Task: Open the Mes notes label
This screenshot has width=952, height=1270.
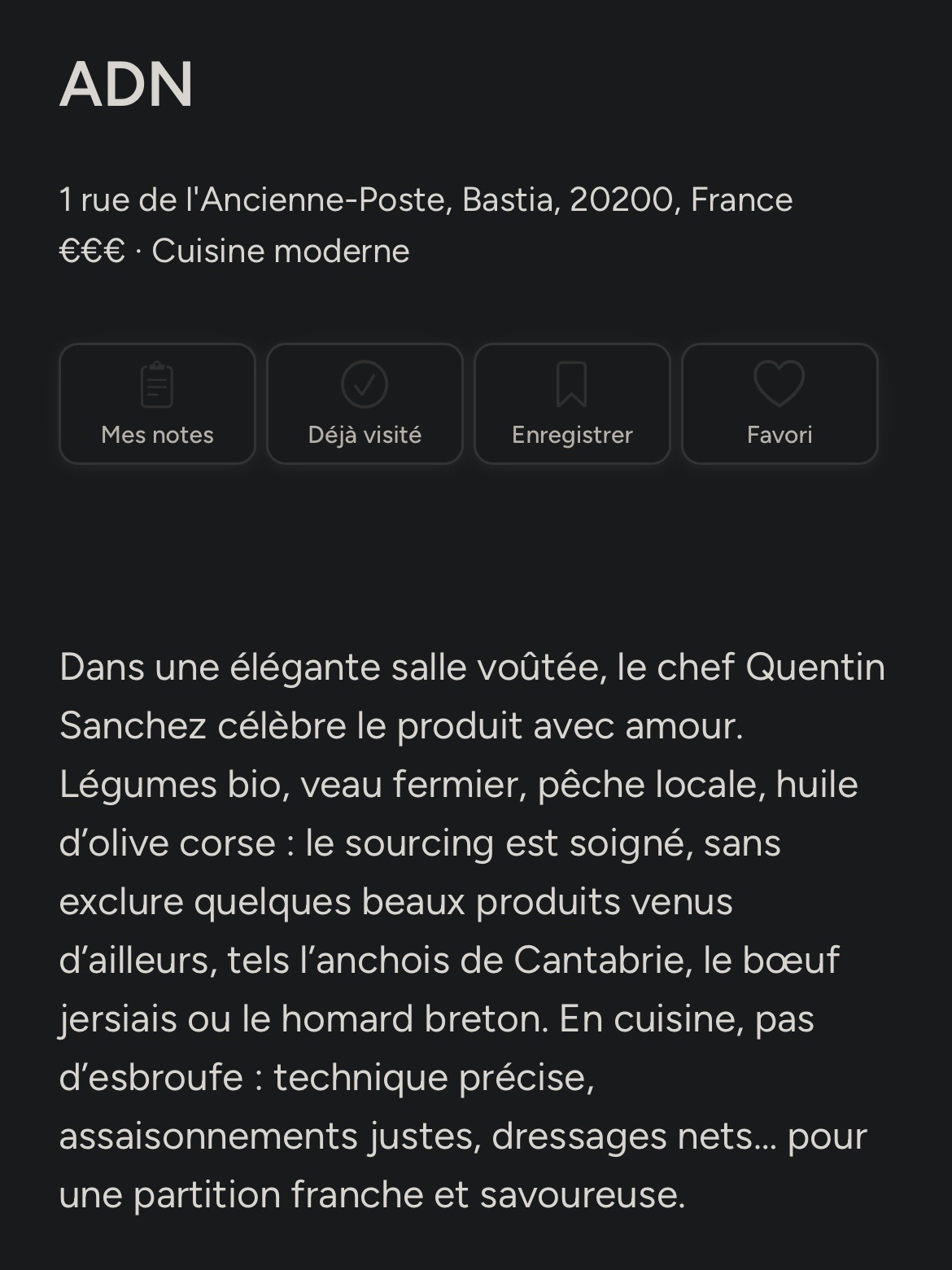Action: tap(157, 435)
